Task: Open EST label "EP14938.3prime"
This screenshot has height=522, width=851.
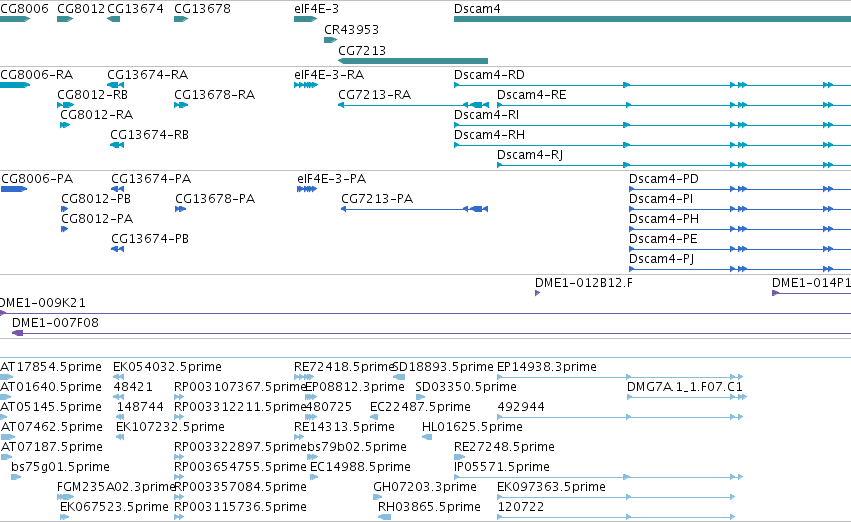Action: (547, 367)
